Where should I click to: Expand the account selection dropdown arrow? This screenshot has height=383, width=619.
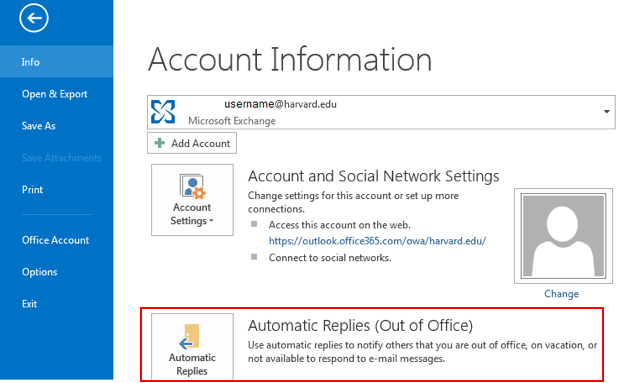pyautogui.click(x=606, y=112)
